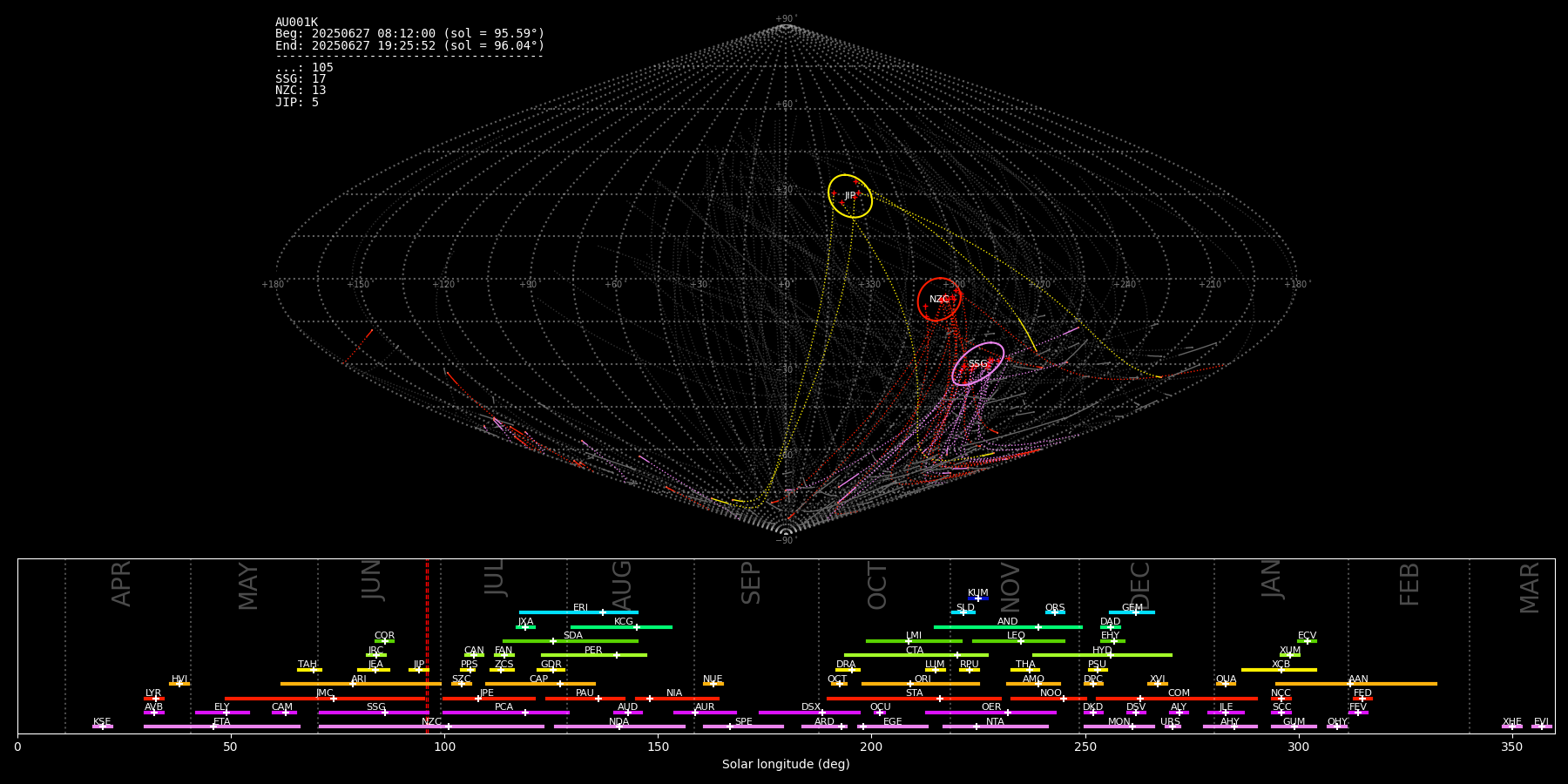
Task: Click the 350 tick on solar longitude axis
Action: click(1511, 747)
